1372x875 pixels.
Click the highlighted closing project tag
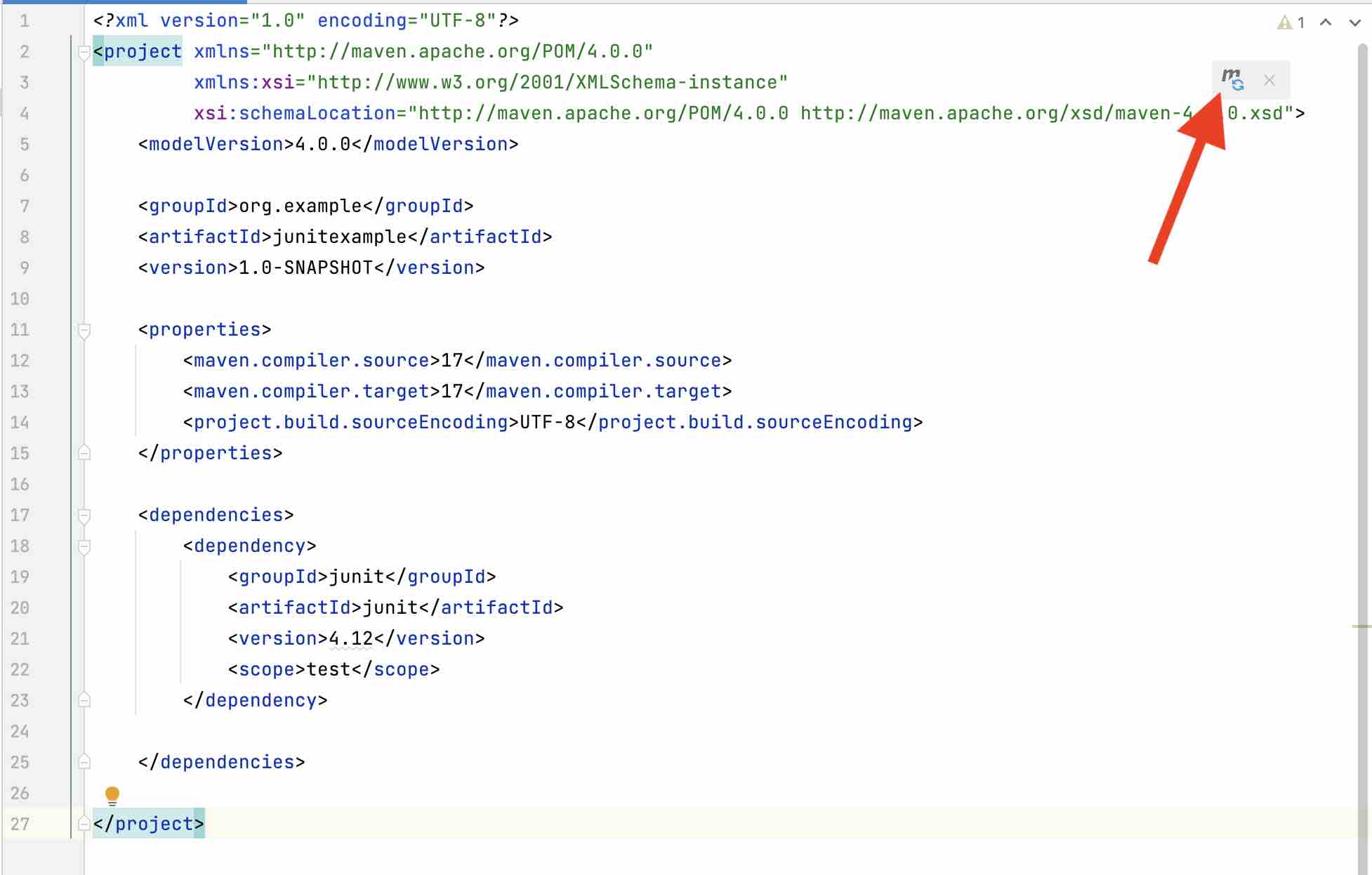tap(148, 824)
